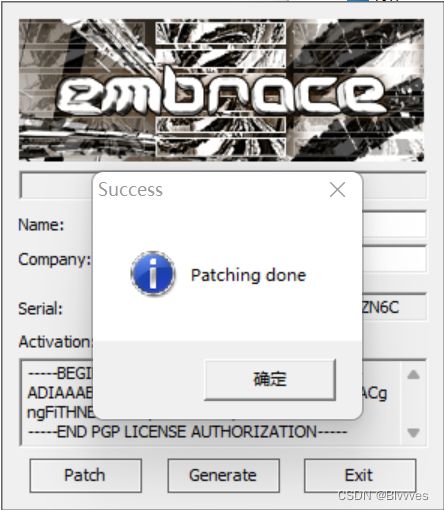Click the Generate button
The width and height of the screenshot is (444, 510).
tap(223, 475)
